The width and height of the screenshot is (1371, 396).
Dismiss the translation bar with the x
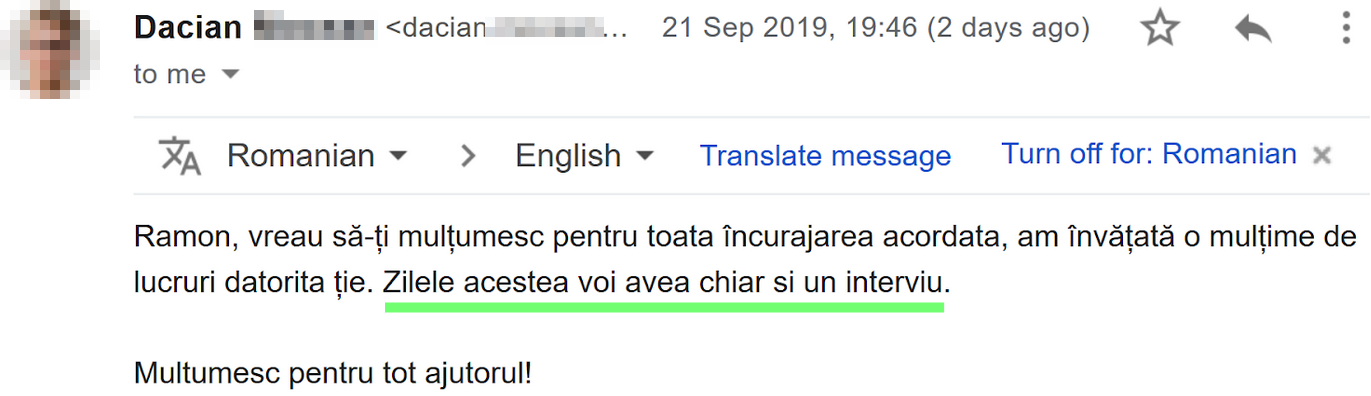(x=1322, y=155)
